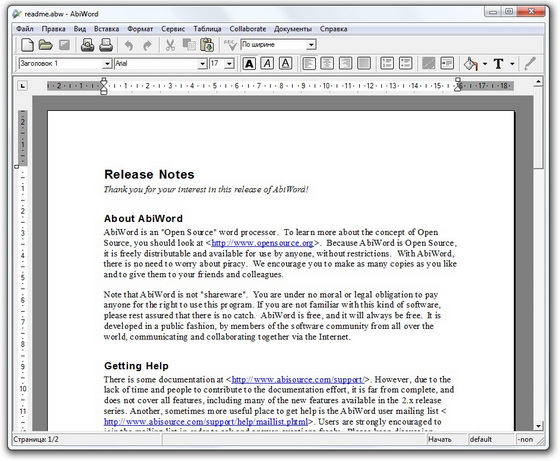Apply highlight color with paint bucket
Viewport: 560px width, 461px height.
click(x=471, y=64)
